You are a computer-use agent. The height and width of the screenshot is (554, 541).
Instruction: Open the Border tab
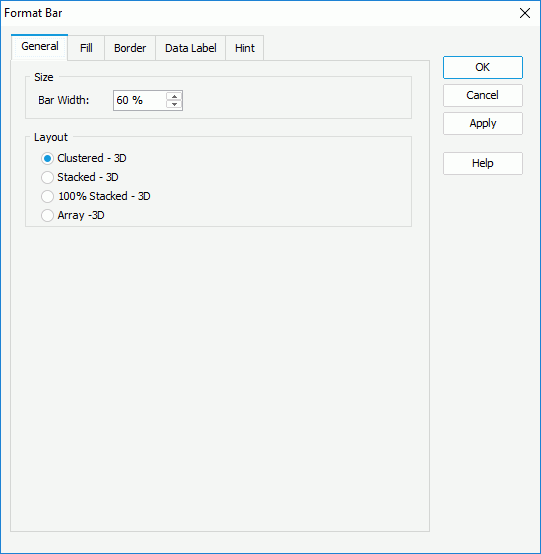coord(130,48)
